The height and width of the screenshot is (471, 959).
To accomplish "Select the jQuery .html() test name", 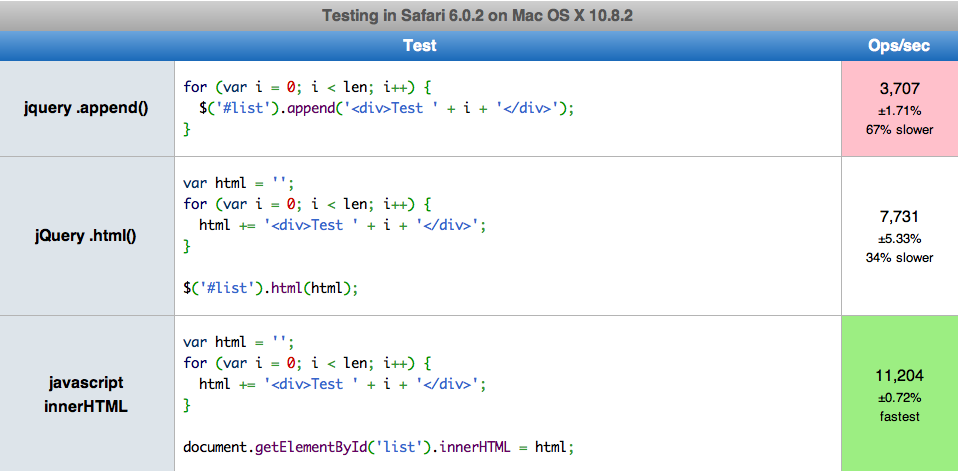I will coord(86,236).
